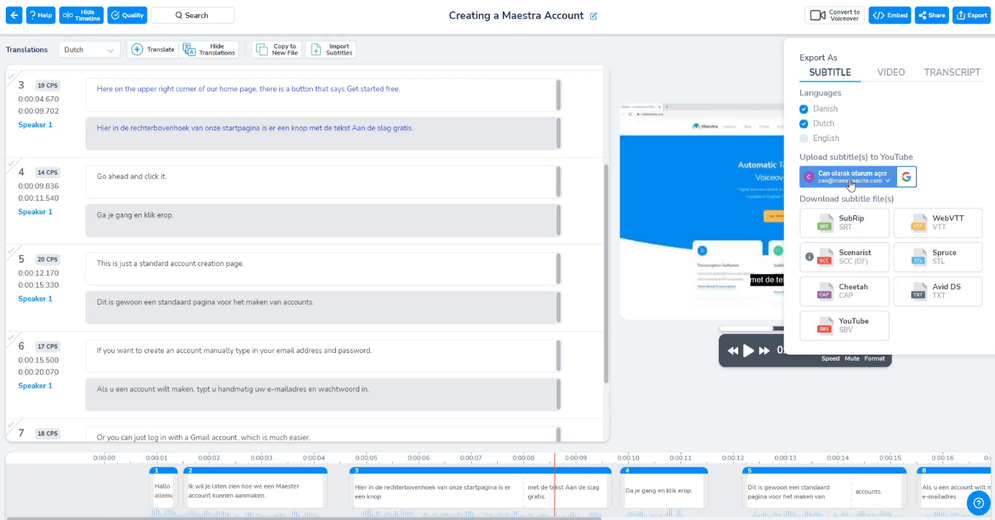This screenshot has width=995, height=520.
Task: Edit the Dutch text 'Ga je gang en klik erop.'
Action: [323, 221]
